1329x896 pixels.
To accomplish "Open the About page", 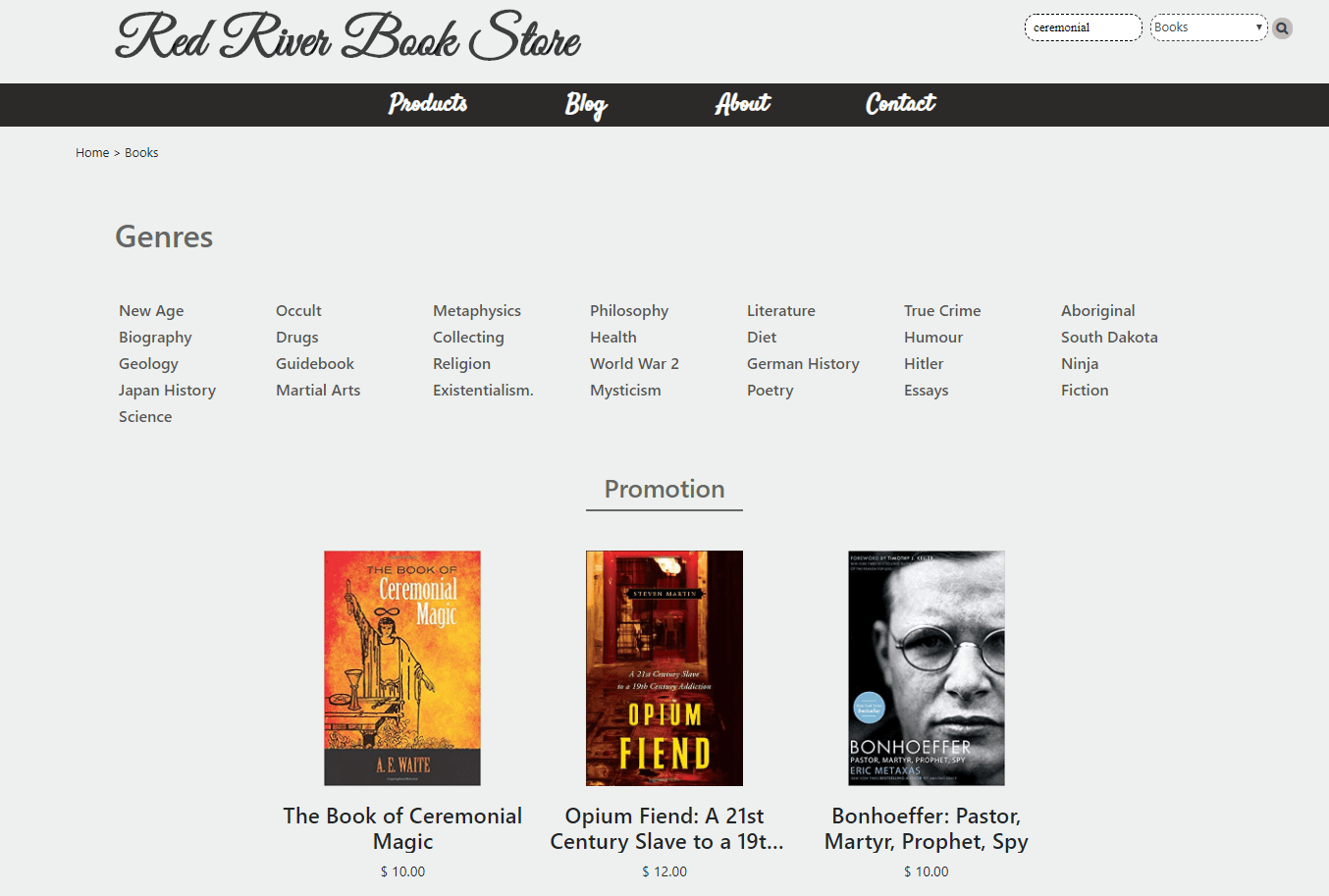I will (742, 104).
